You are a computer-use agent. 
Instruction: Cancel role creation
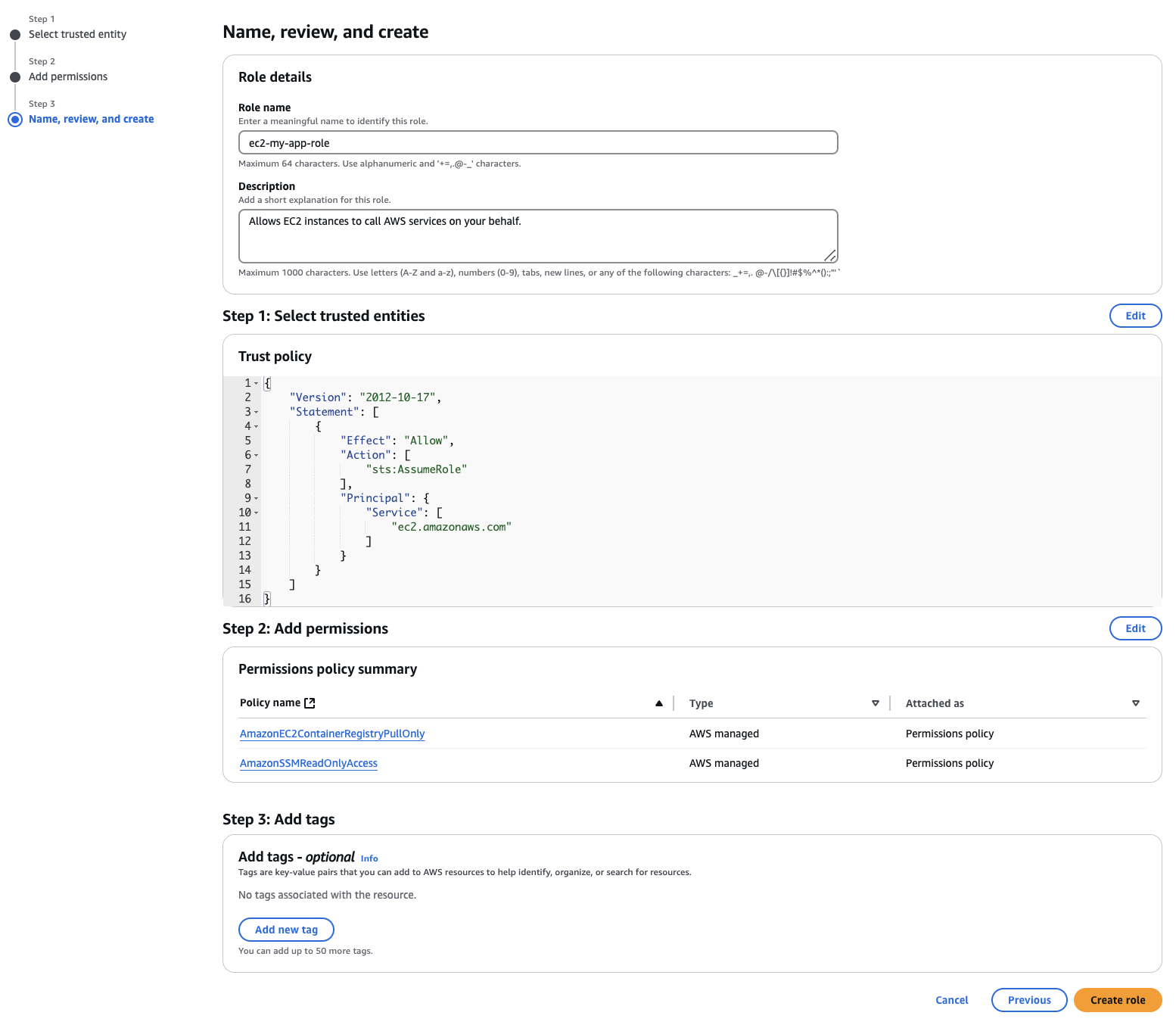coord(951,1000)
